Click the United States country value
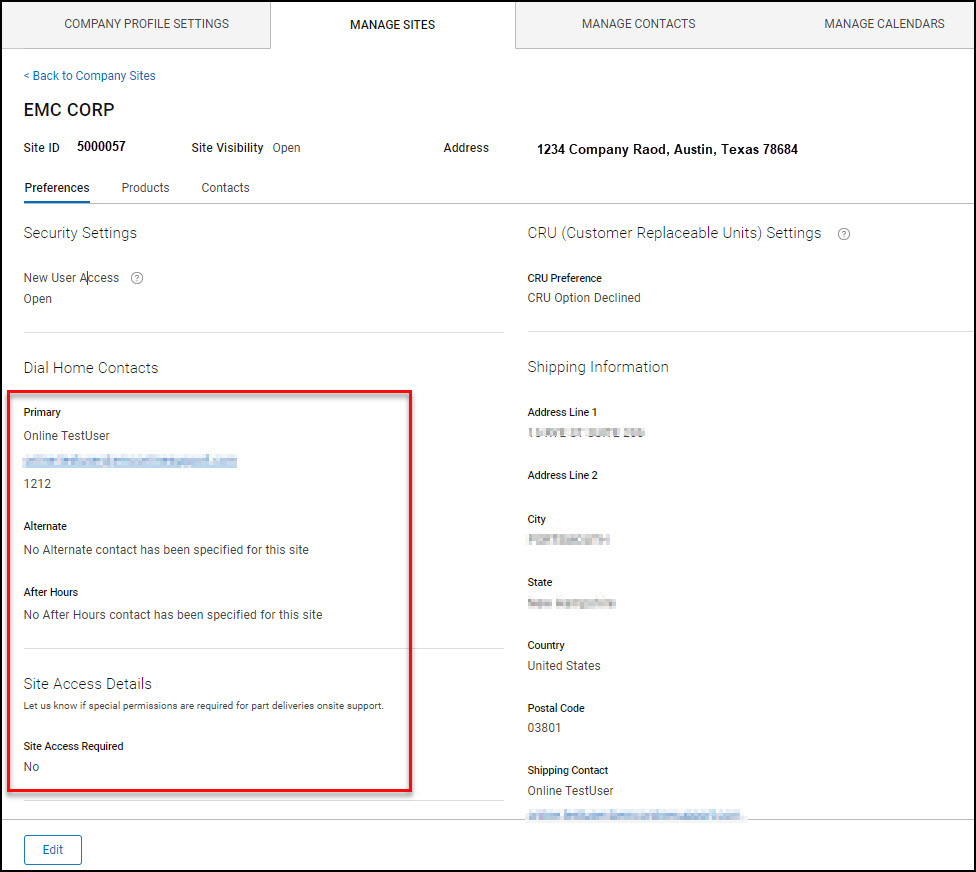The width and height of the screenshot is (976, 872). (x=564, y=666)
